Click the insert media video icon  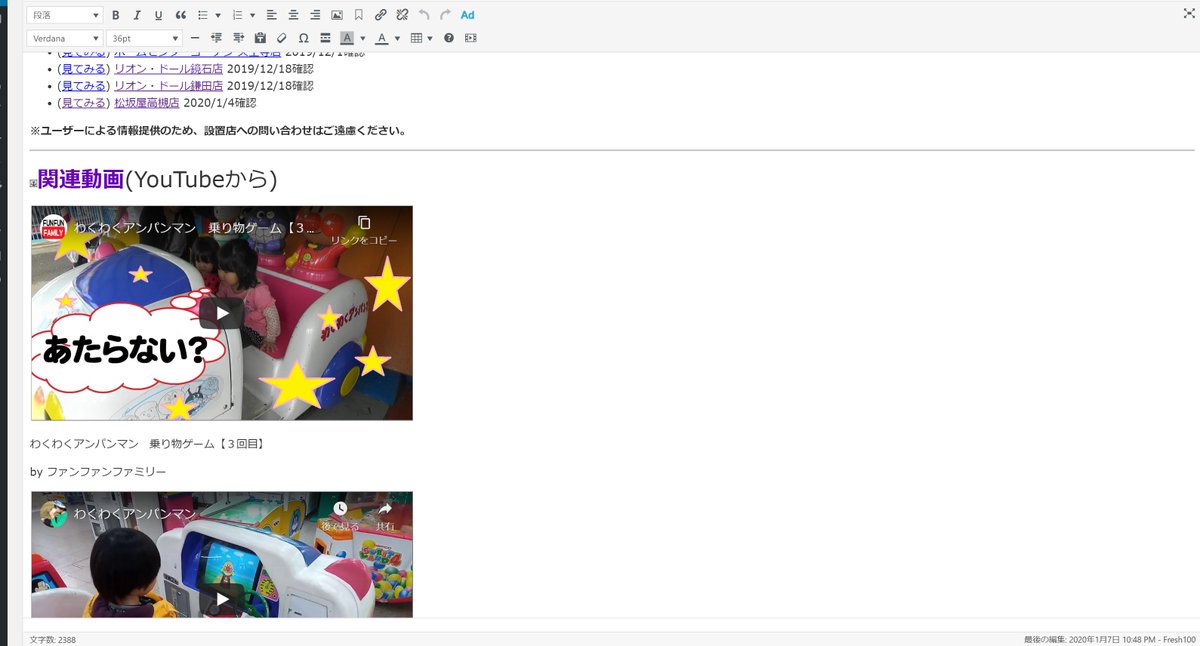point(471,38)
